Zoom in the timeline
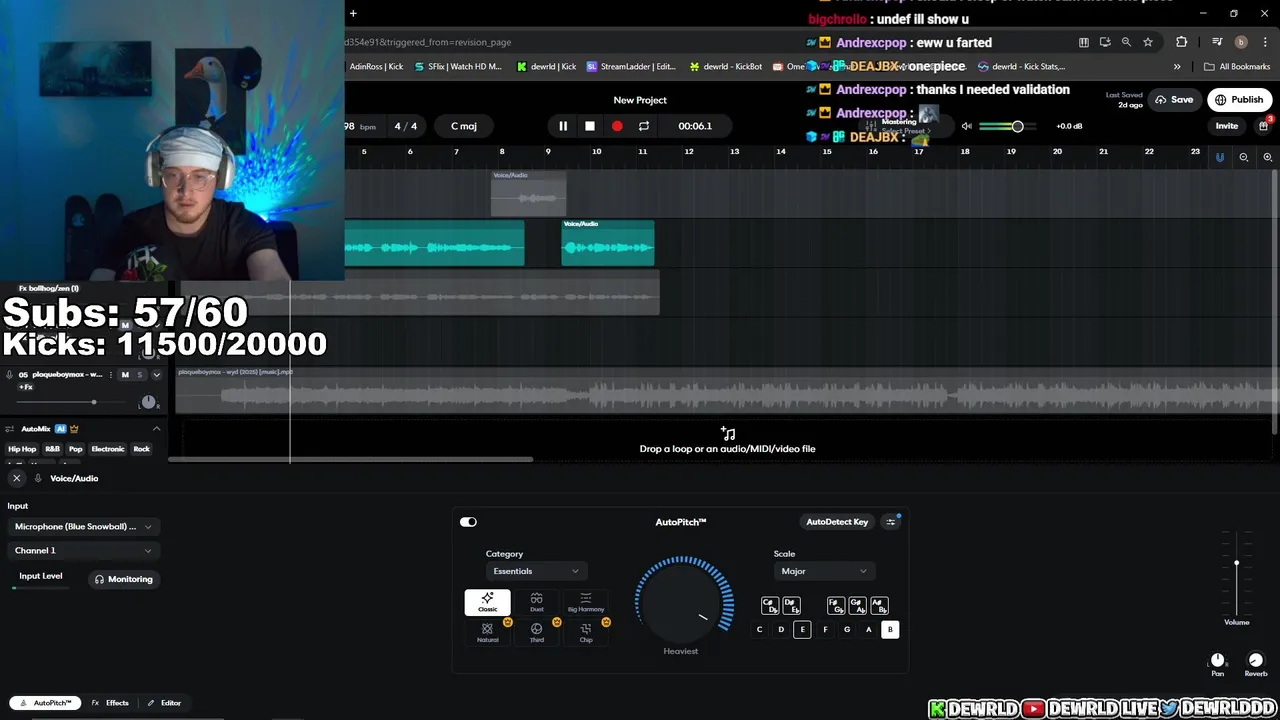 (1267, 157)
